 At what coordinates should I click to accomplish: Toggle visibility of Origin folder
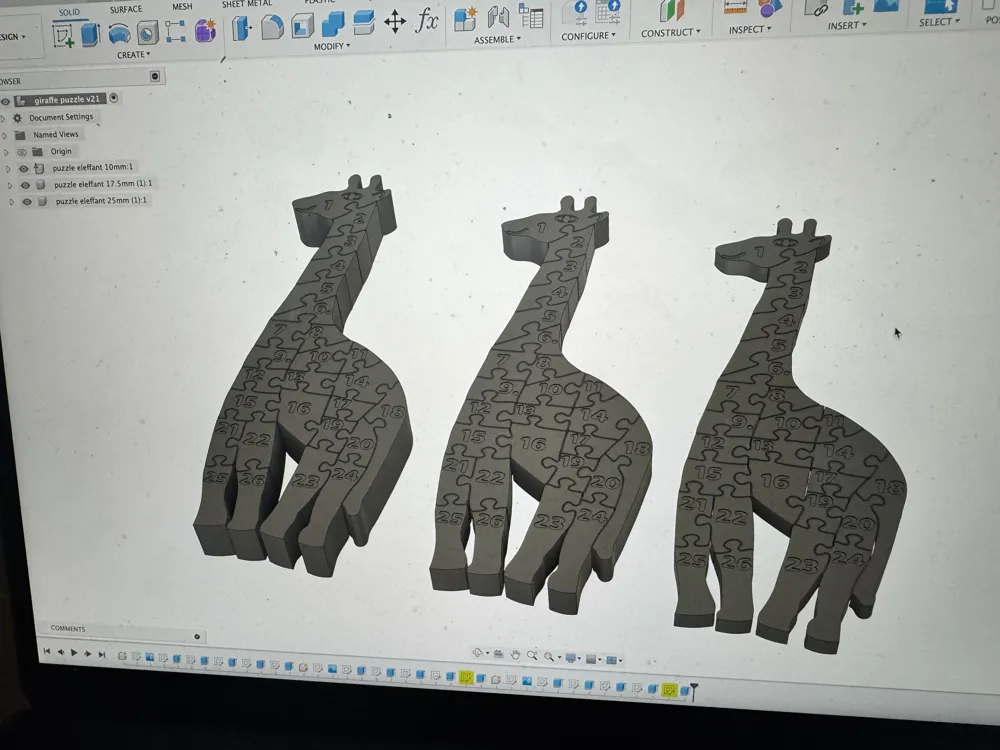click(x=22, y=152)
